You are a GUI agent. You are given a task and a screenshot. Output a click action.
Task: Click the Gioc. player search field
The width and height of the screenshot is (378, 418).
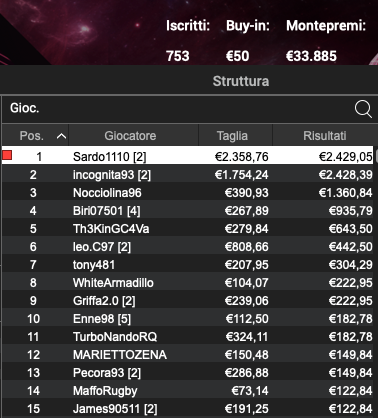(x=188, y=109)
